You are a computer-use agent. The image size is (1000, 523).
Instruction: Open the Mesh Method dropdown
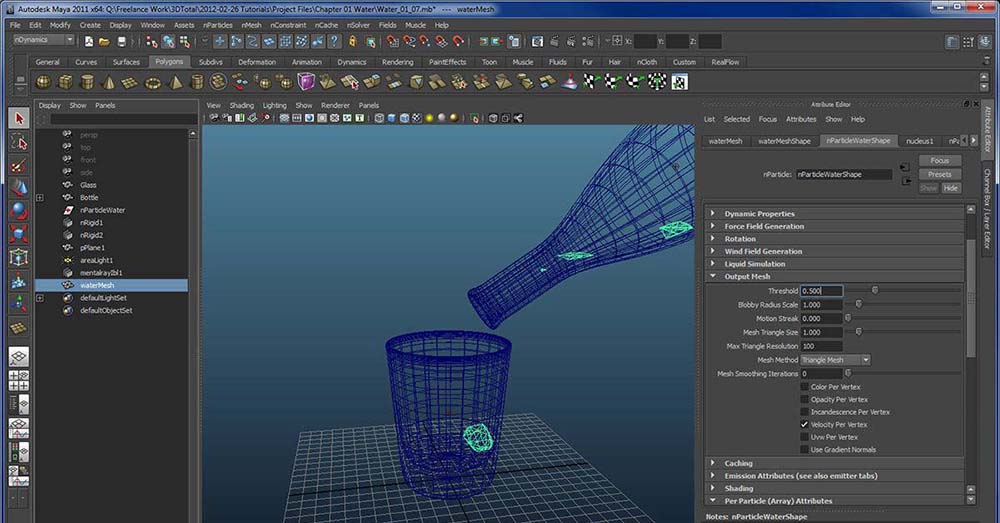pos(835,360)
